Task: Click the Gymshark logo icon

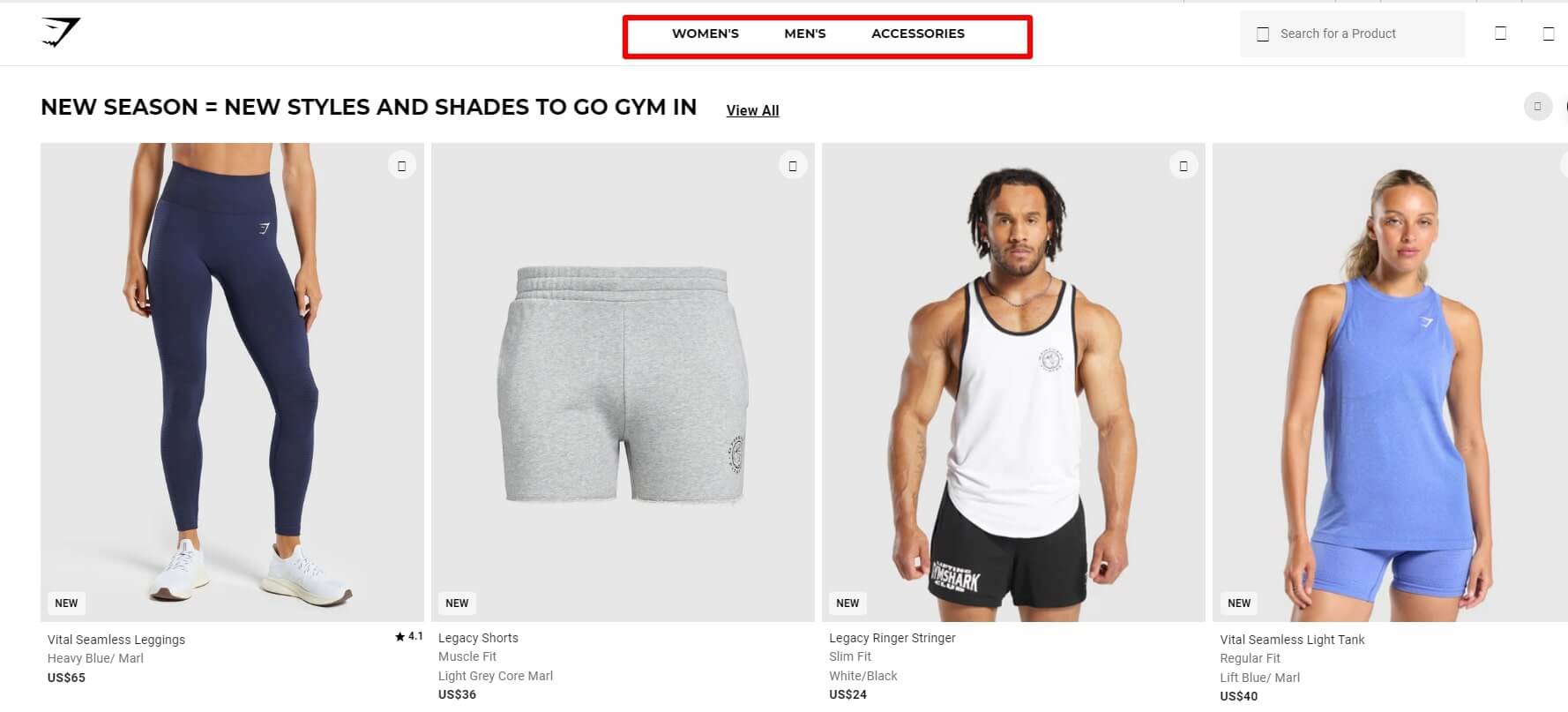Action: click(60, 33)
